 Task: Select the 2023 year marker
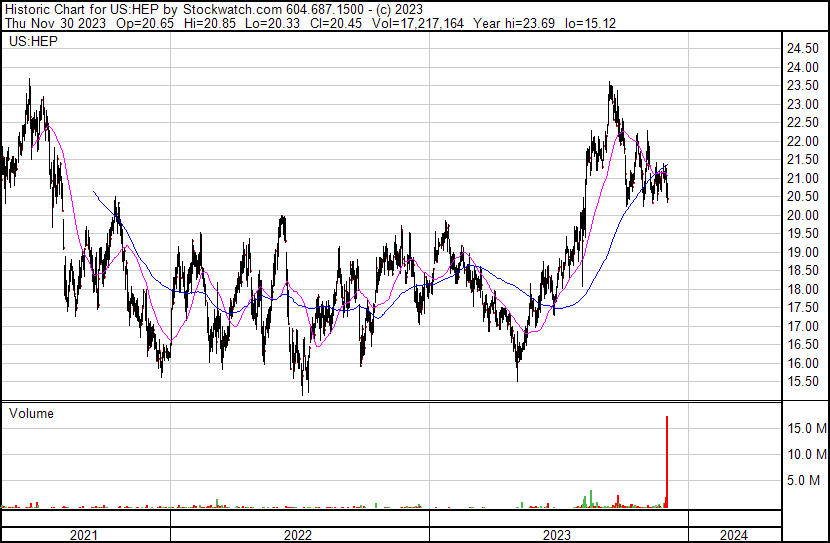557,535
